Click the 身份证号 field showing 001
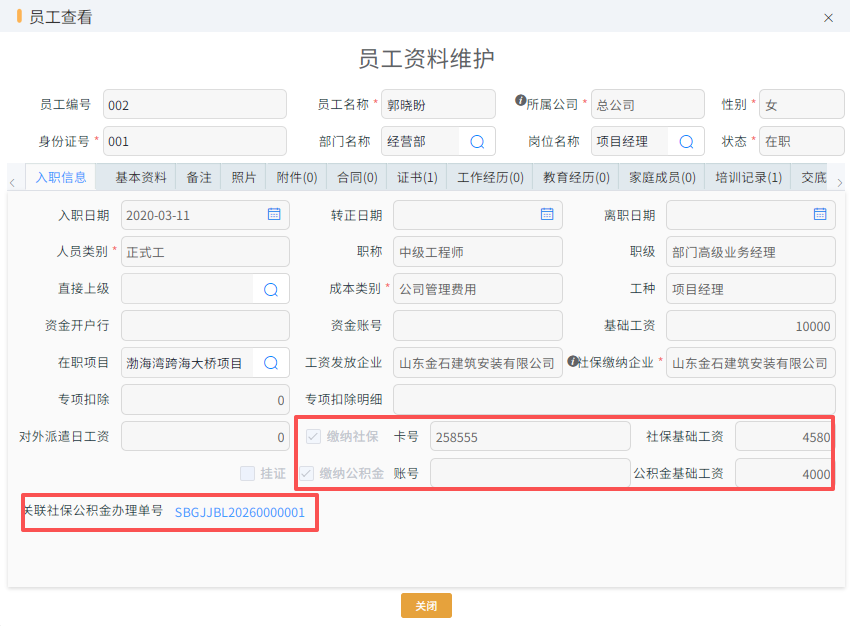Image resolution: width=850 pixels, height=626 pixels. [x=195, y=141]
